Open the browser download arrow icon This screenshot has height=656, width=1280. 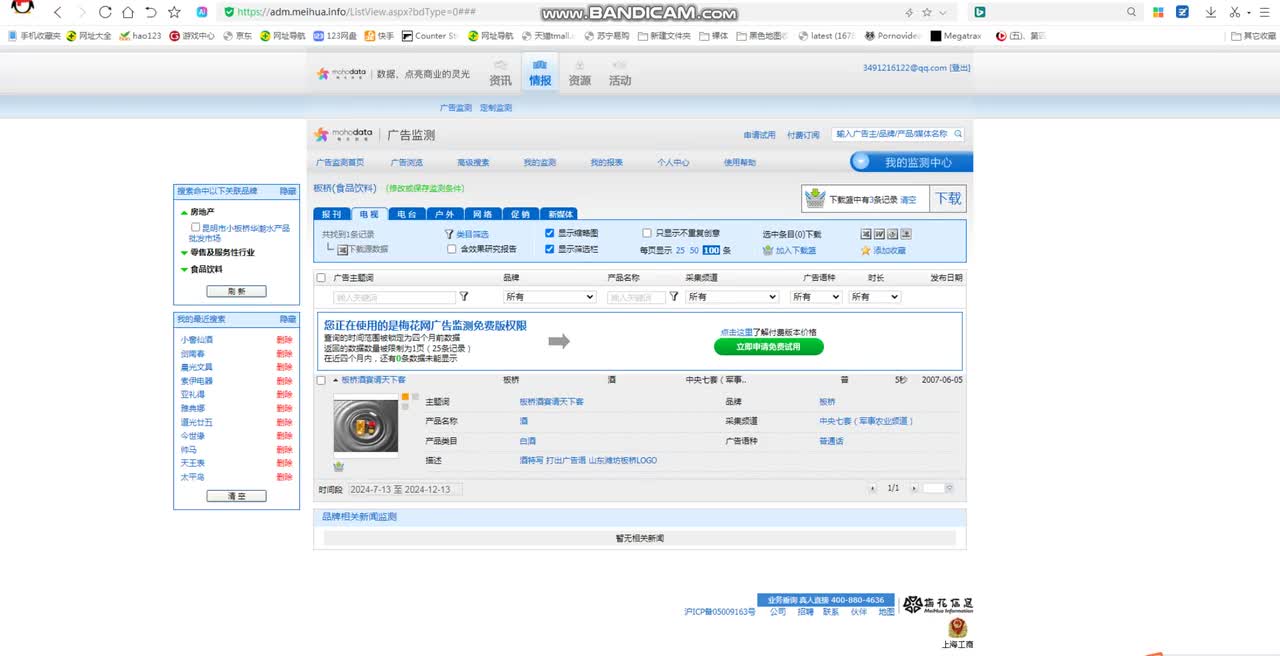click(x=1211, y=12)
